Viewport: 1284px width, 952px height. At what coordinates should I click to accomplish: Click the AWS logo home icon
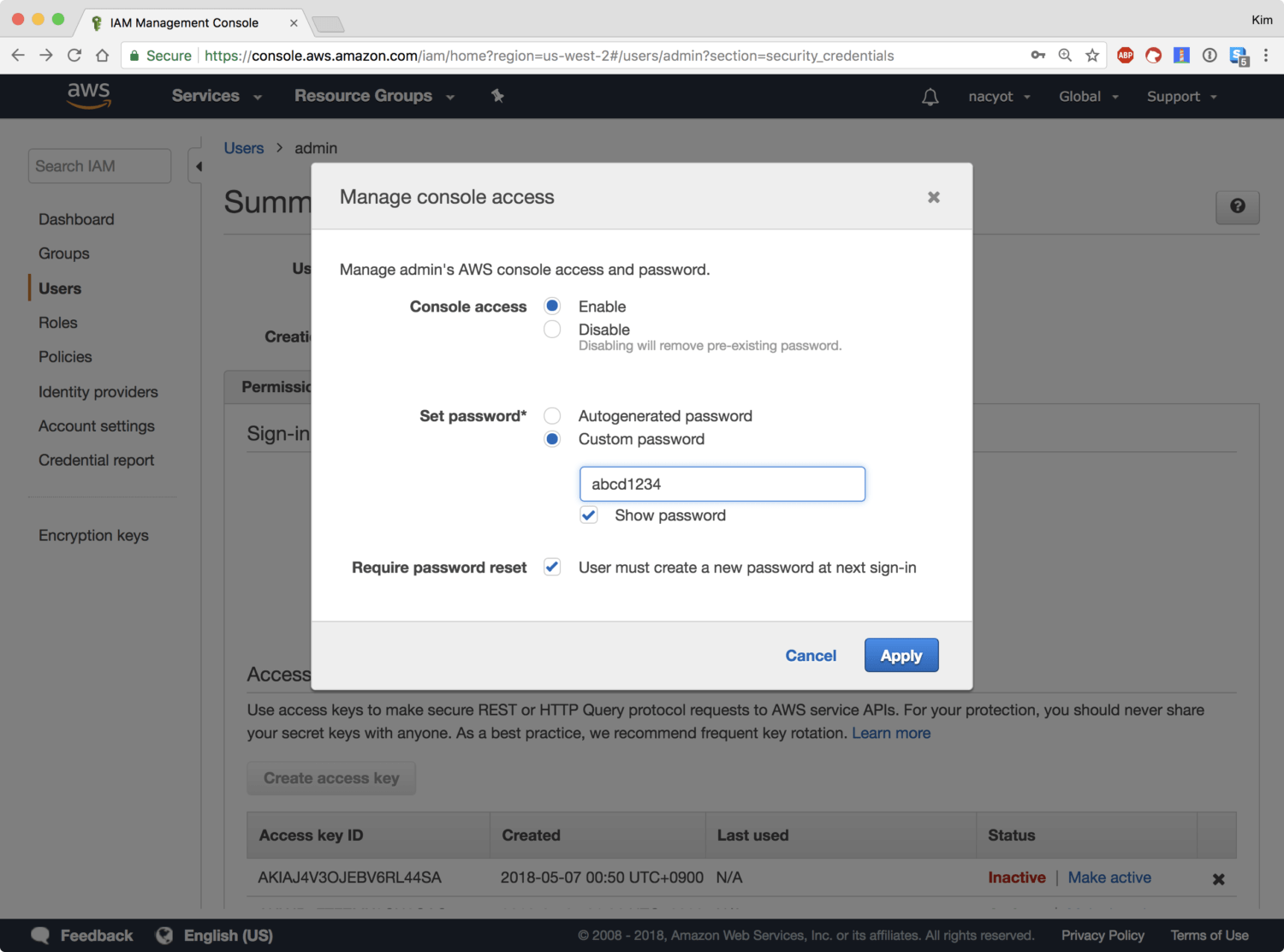tap(89, 95)
